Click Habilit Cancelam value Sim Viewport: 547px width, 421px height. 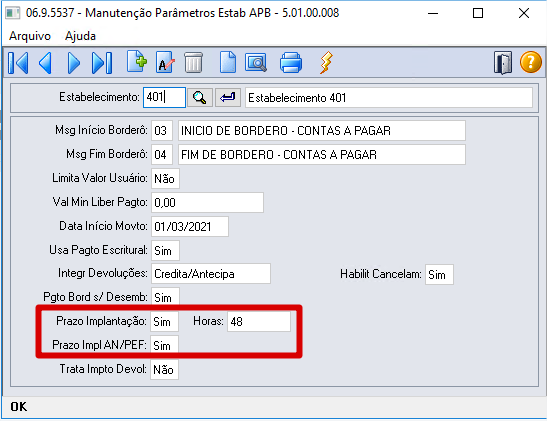click(x=440, y=275)
